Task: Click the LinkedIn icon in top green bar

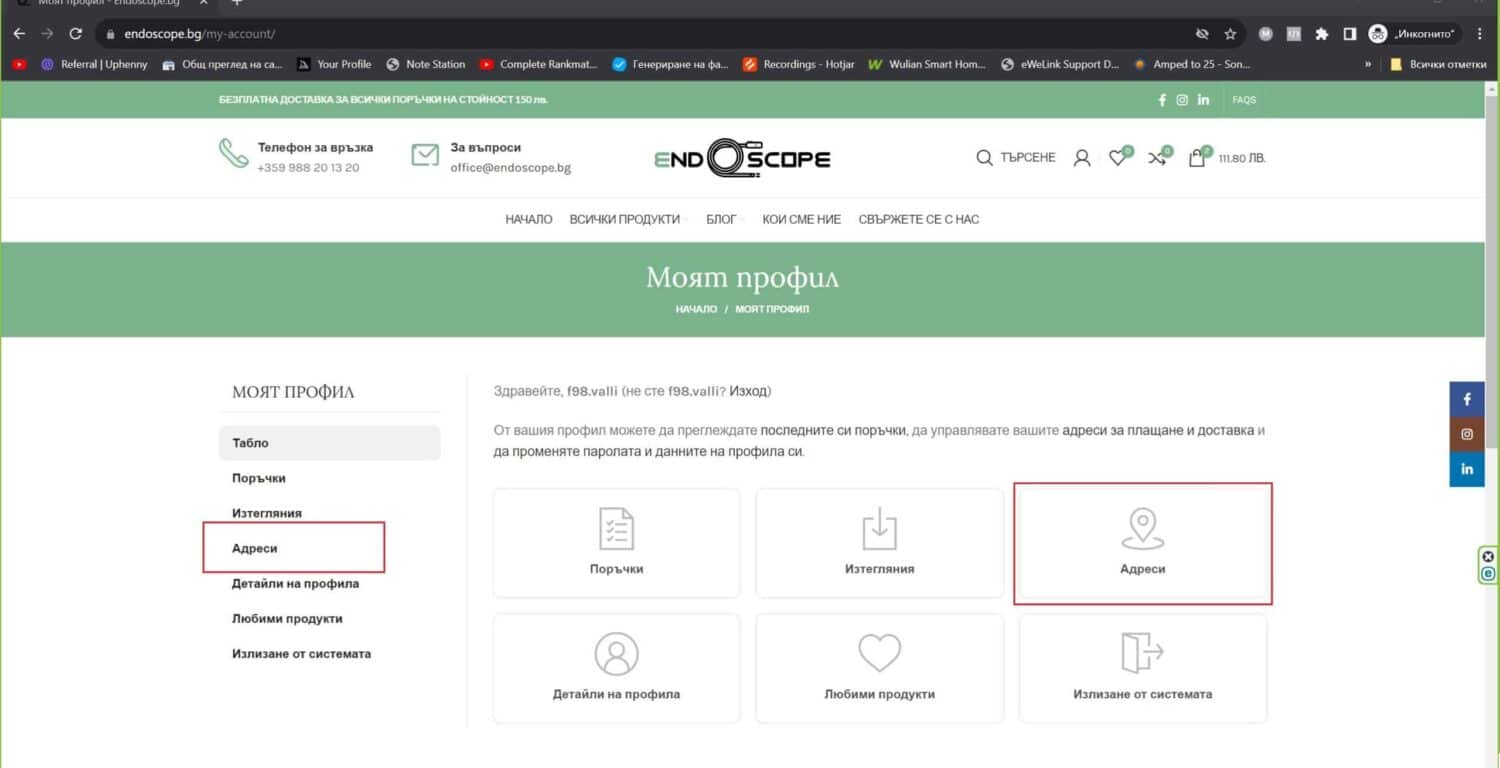Action: pyautogui.click(x=1203, y=100)
